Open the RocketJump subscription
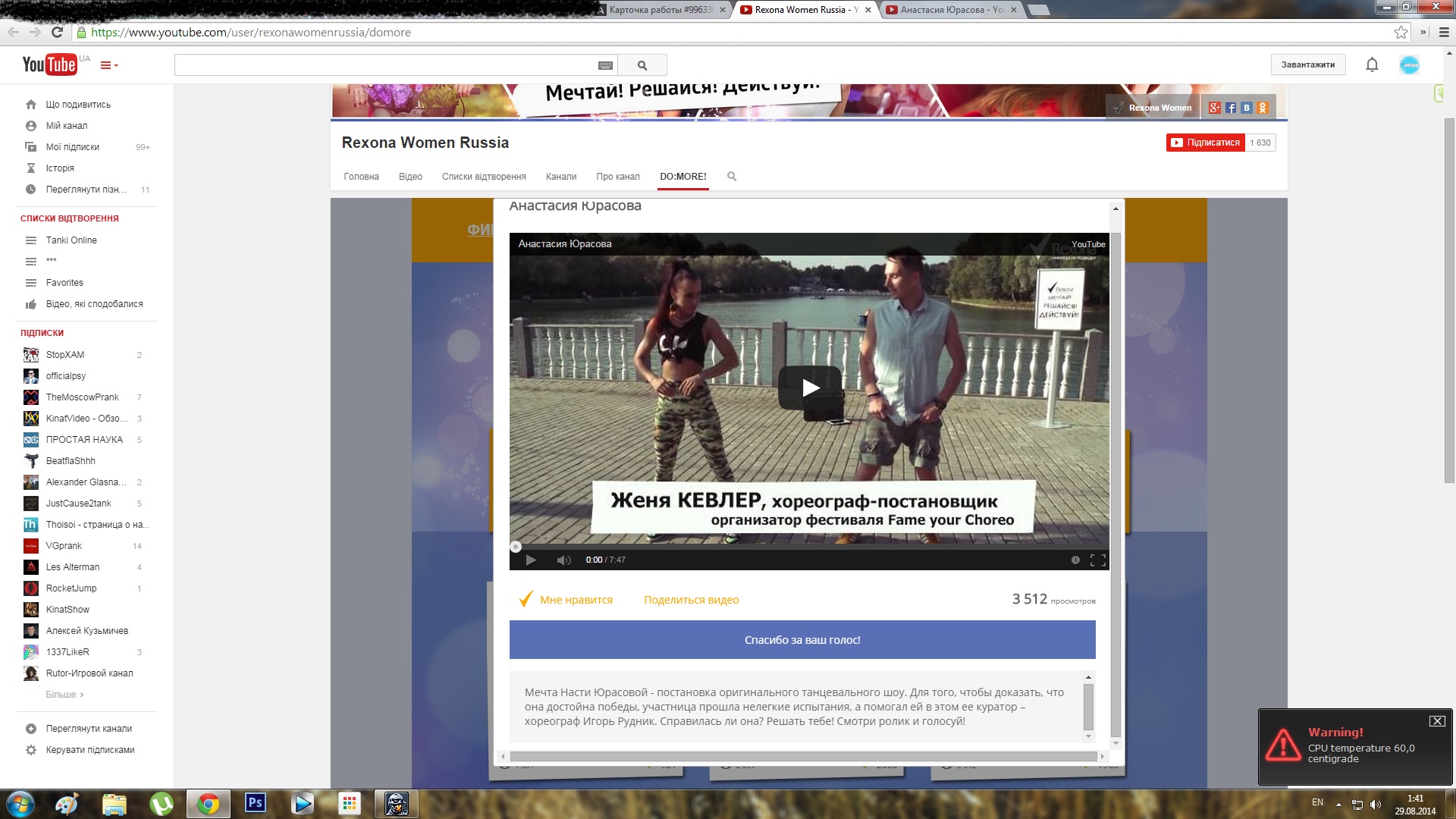 (71, 588)
